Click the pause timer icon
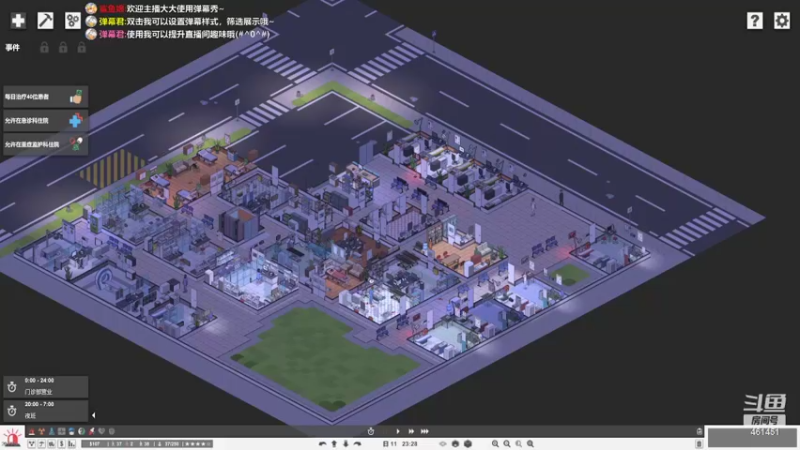Viewport: 800px width, 450px height. 371,432
